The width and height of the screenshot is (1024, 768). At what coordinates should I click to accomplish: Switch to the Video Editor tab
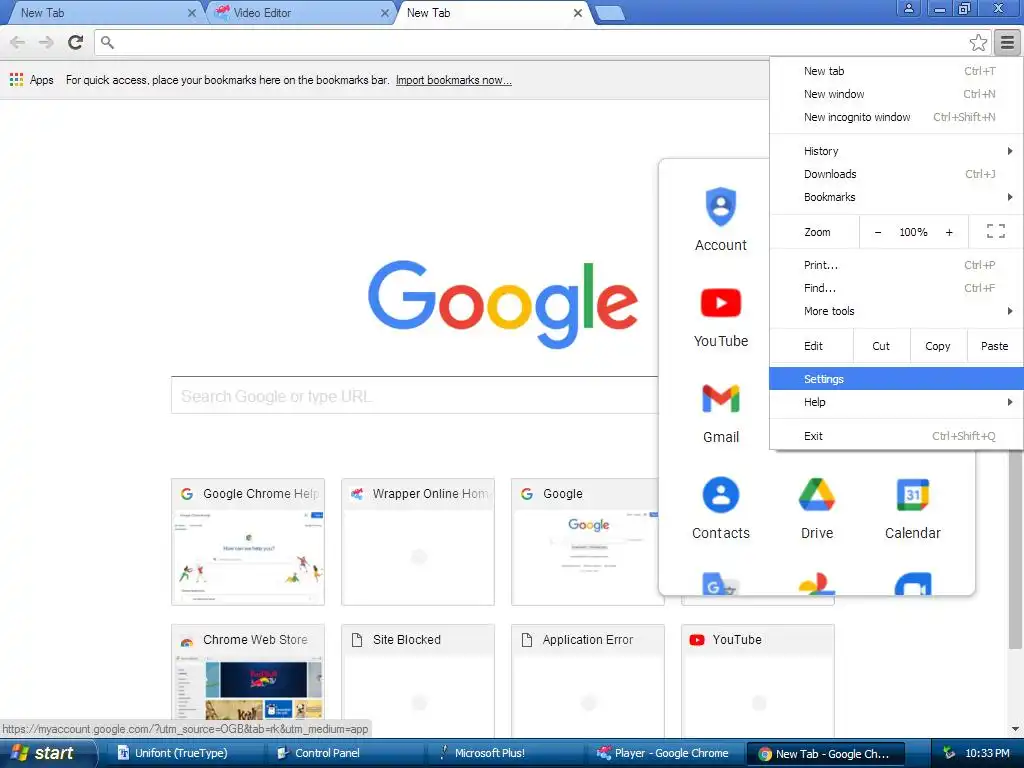pyautogui.click(x=300, y=13)
